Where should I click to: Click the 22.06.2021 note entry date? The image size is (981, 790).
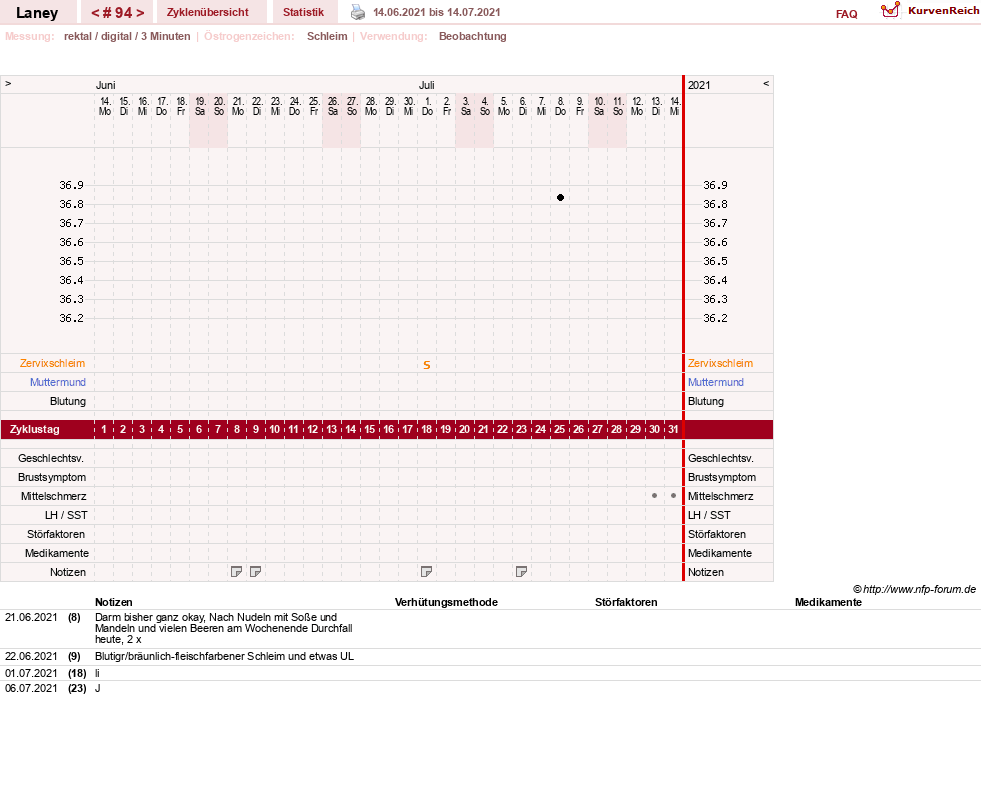pos(31,656)
